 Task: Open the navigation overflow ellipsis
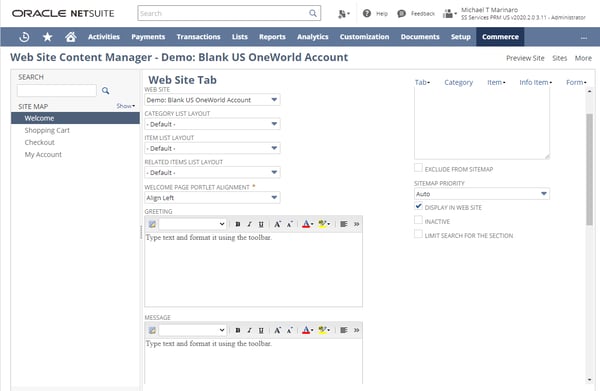(584, 37)
